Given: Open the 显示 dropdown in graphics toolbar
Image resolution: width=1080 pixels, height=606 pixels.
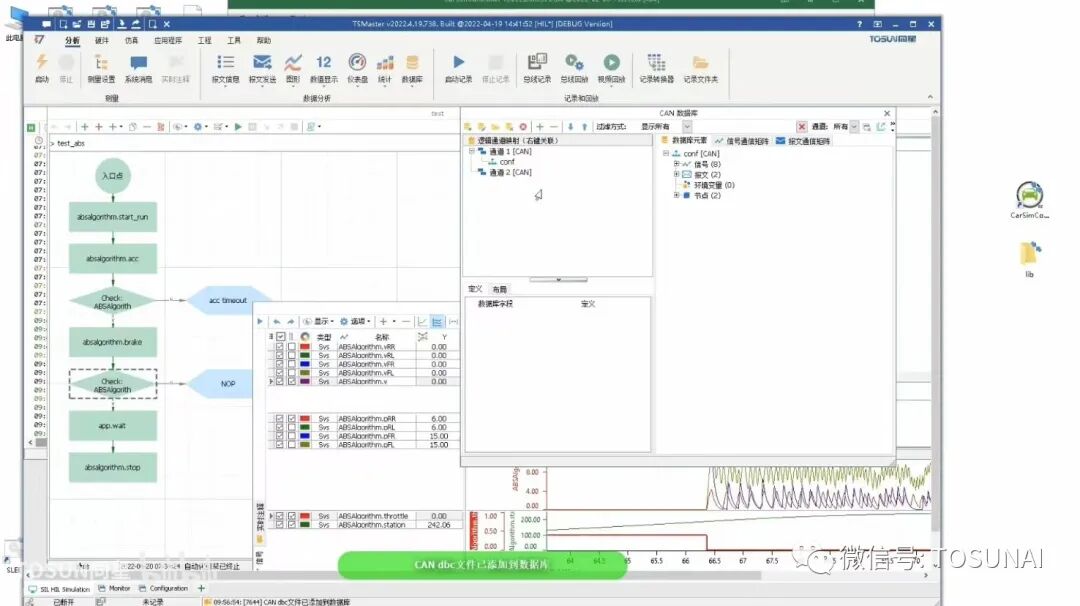Looking at the screenshot, I should click(320, 322).
